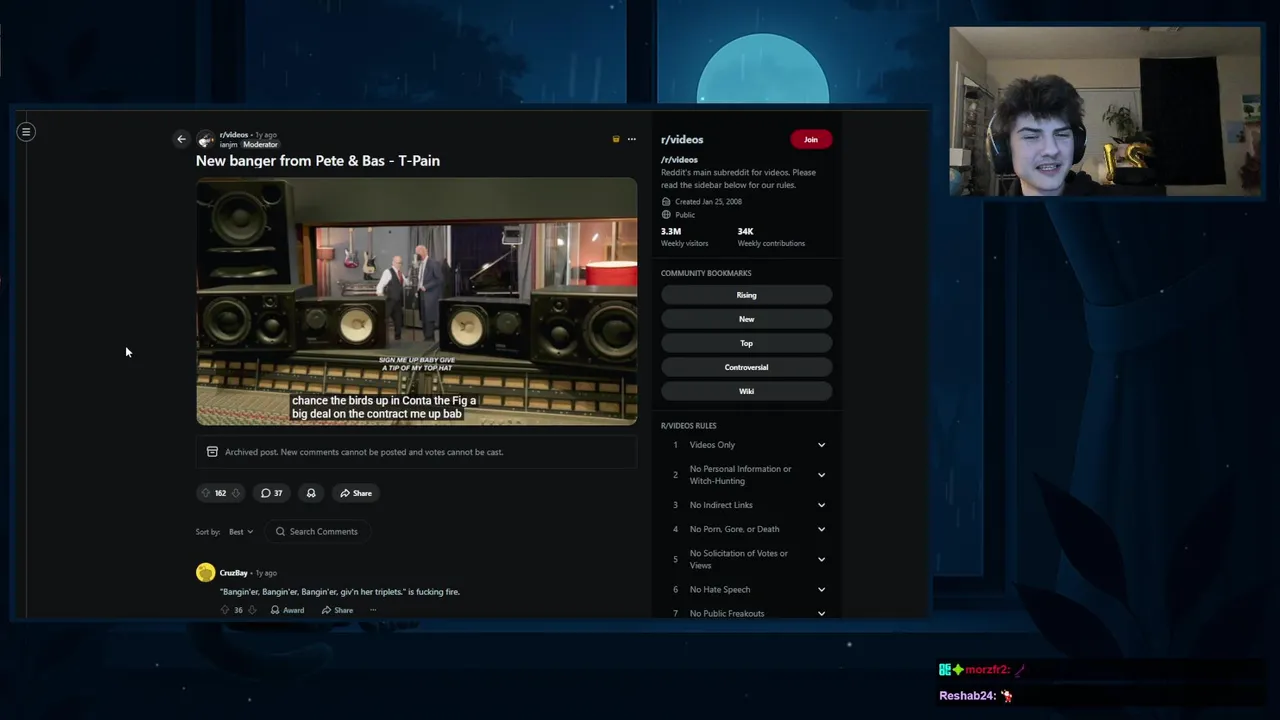Share CruzBay's comment

pos(337,610)
